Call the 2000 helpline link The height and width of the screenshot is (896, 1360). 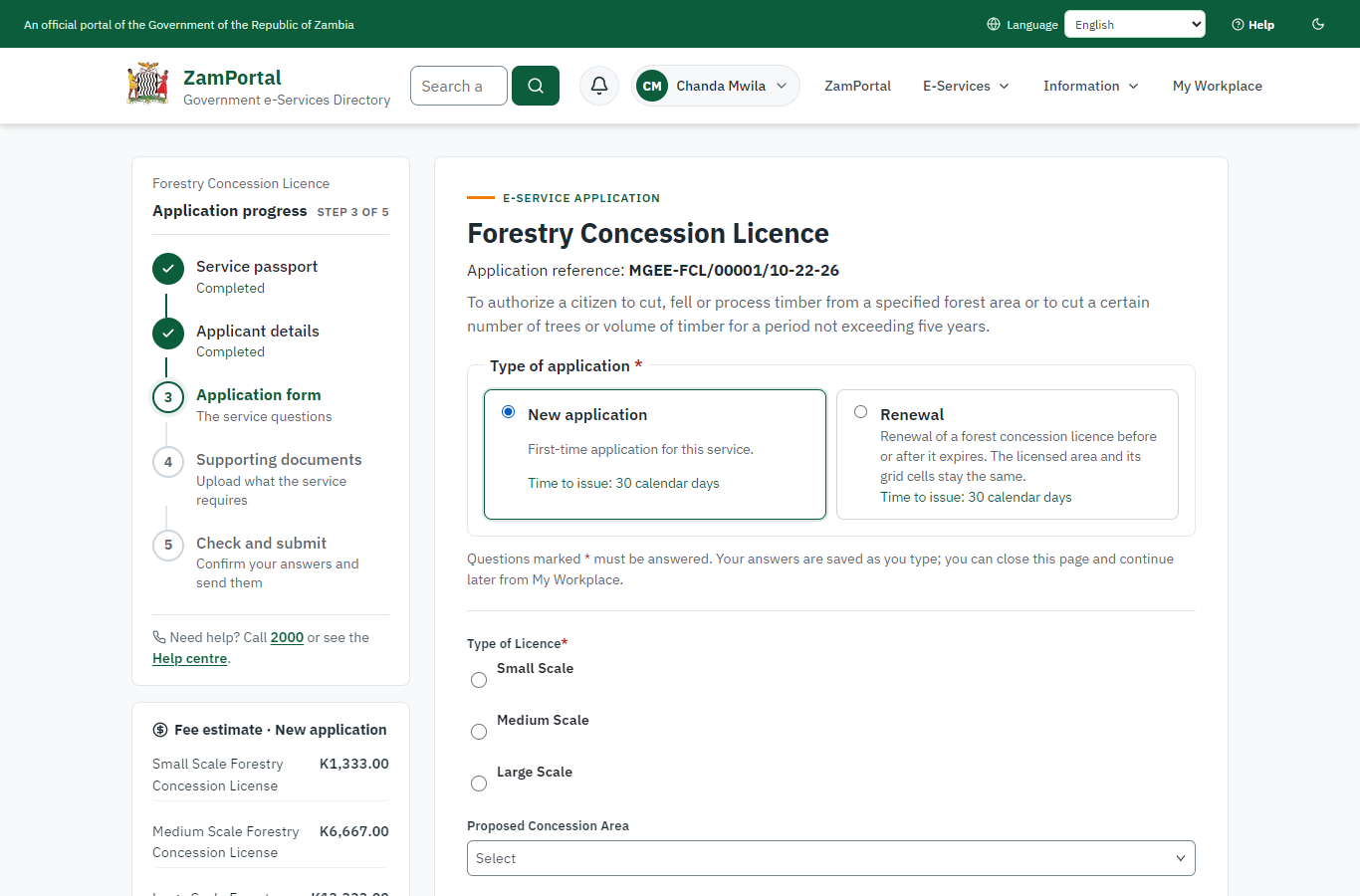287,637
